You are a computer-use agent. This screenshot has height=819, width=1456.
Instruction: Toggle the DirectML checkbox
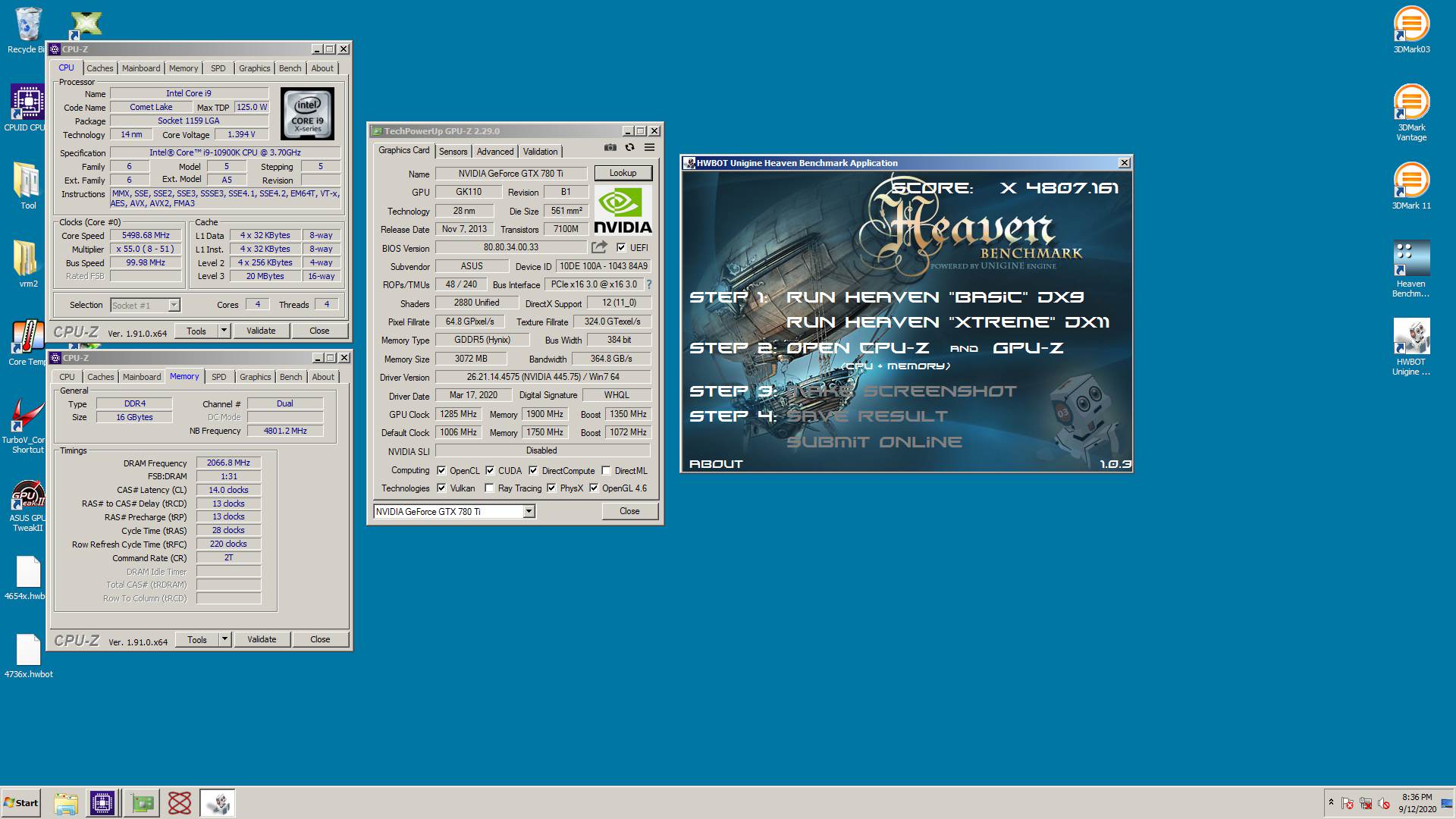606,470
